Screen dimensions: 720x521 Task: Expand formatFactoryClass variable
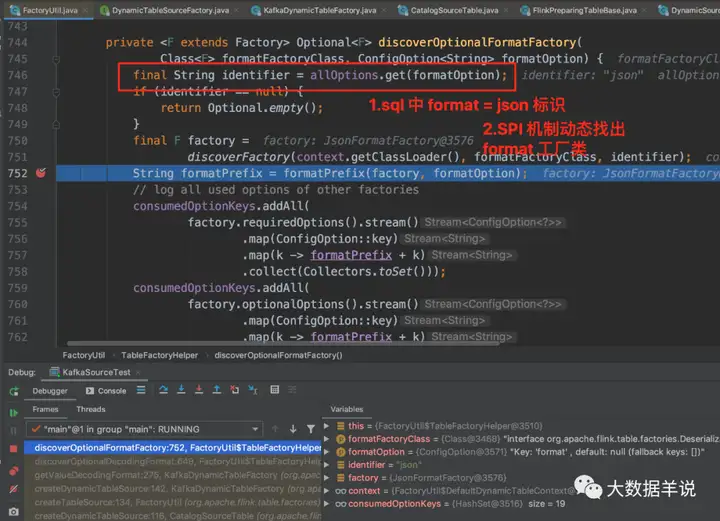pos(326,438)
